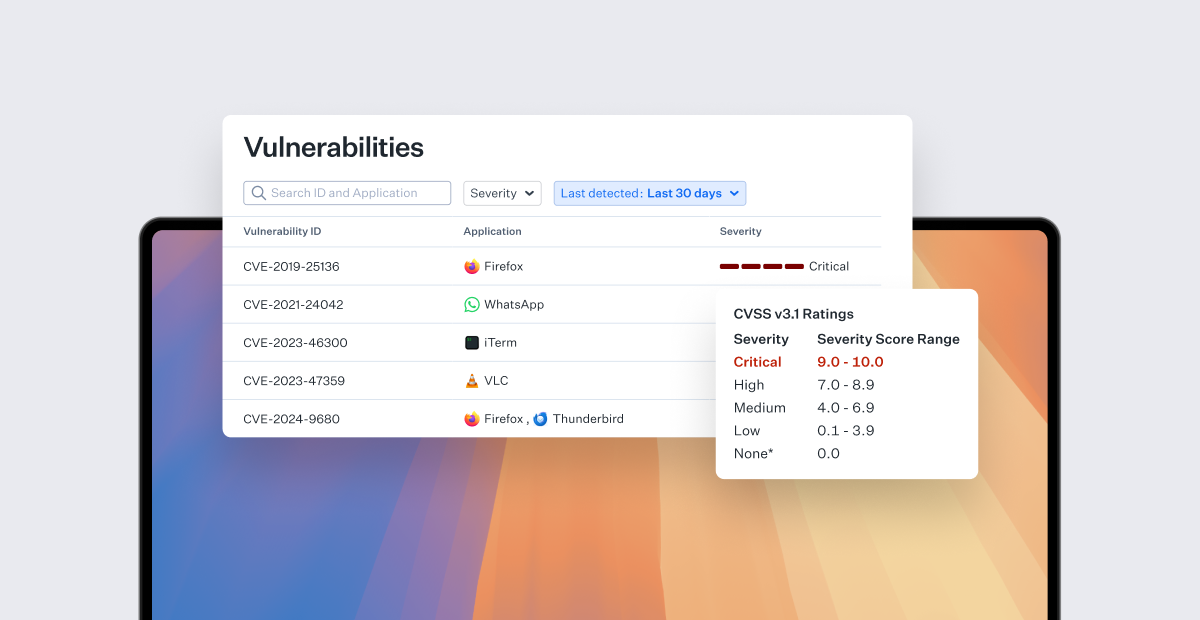Select the WhatsApp icon next to CVE-2021-24042

[x=471, y=304]
